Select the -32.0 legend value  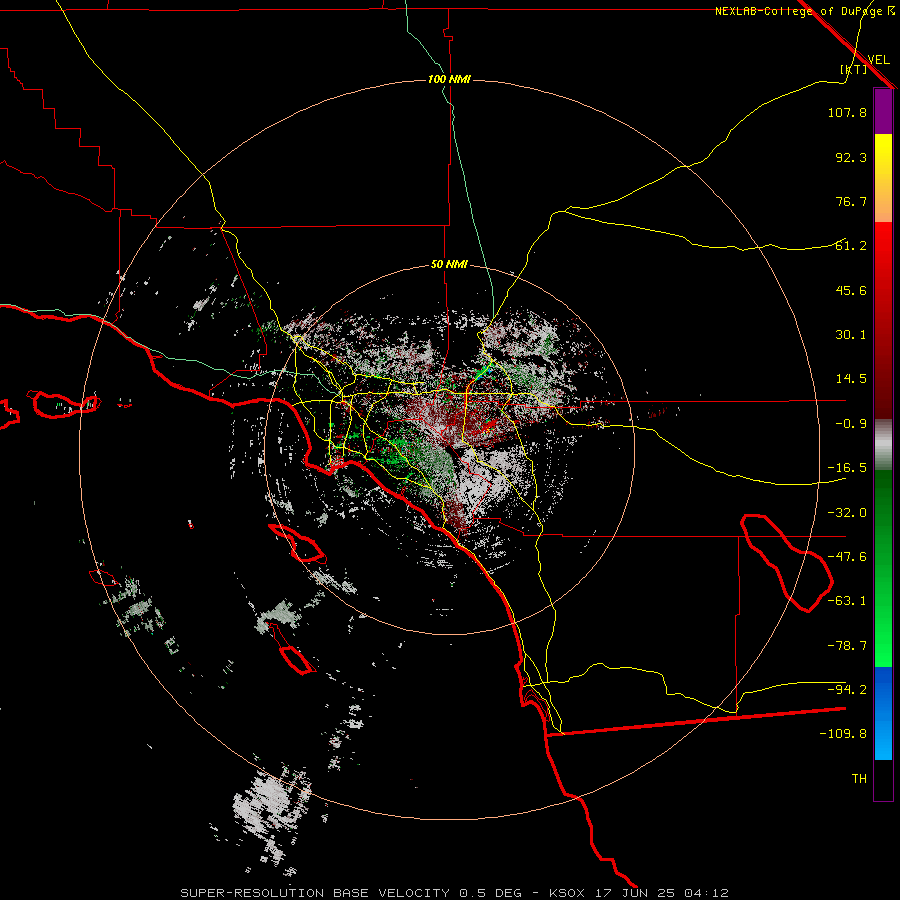(x=847, y=513)
